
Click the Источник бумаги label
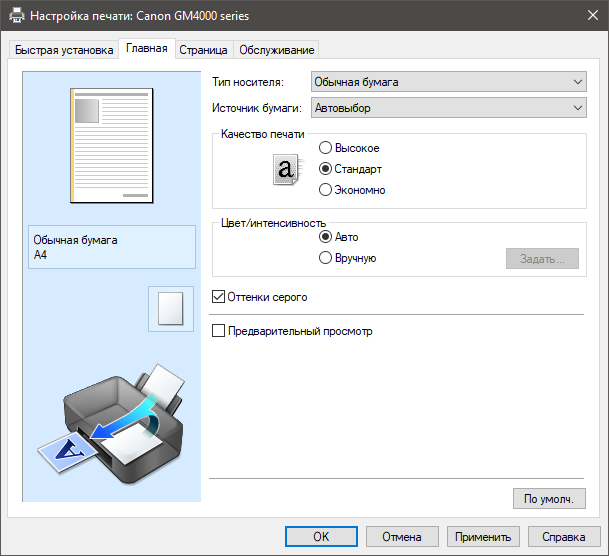tap(257, 108)
